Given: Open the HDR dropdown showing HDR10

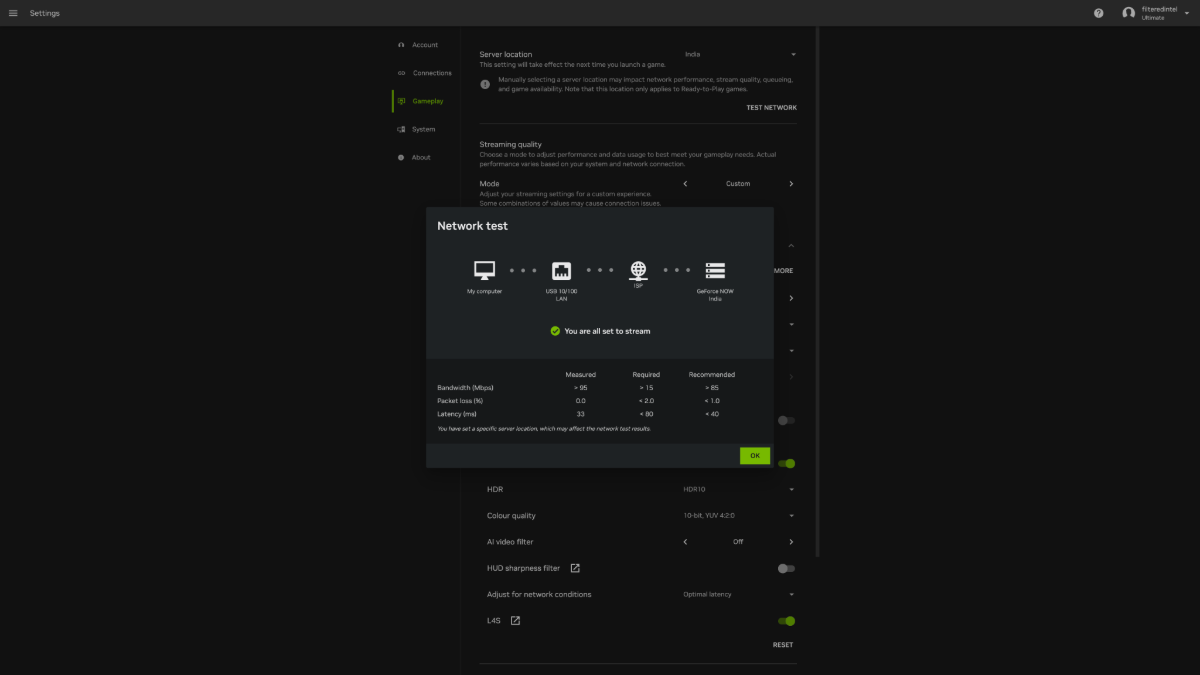Looking at the screenshot, I should coord(791,489).
